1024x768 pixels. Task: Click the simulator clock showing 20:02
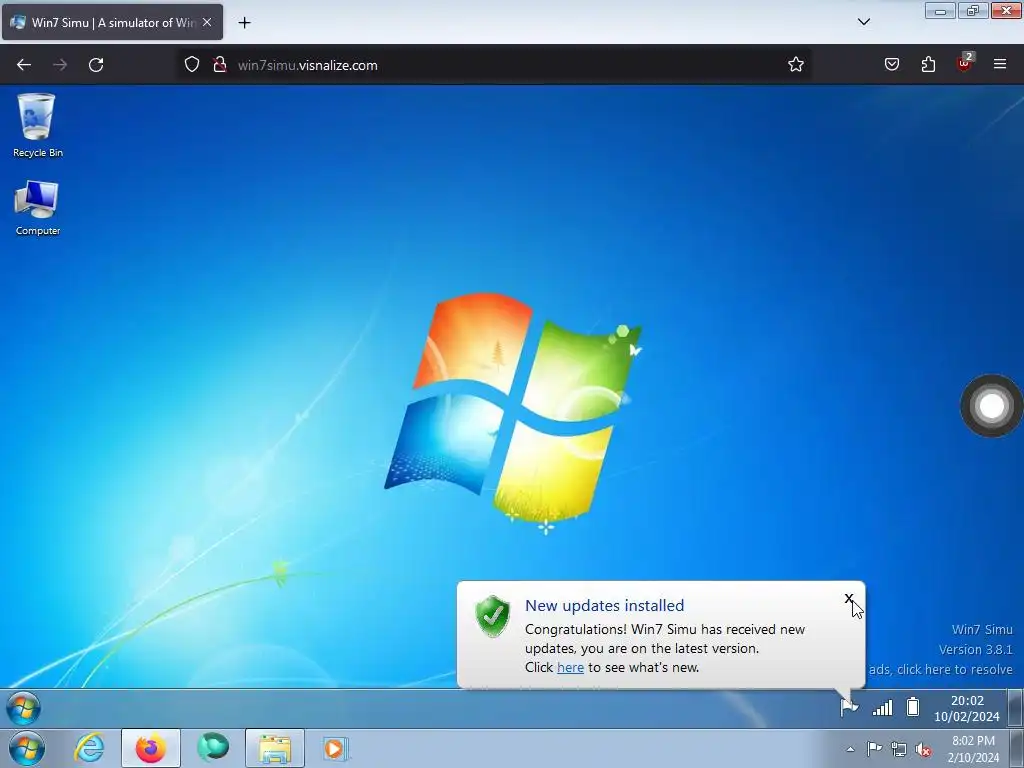coord(967,709)
